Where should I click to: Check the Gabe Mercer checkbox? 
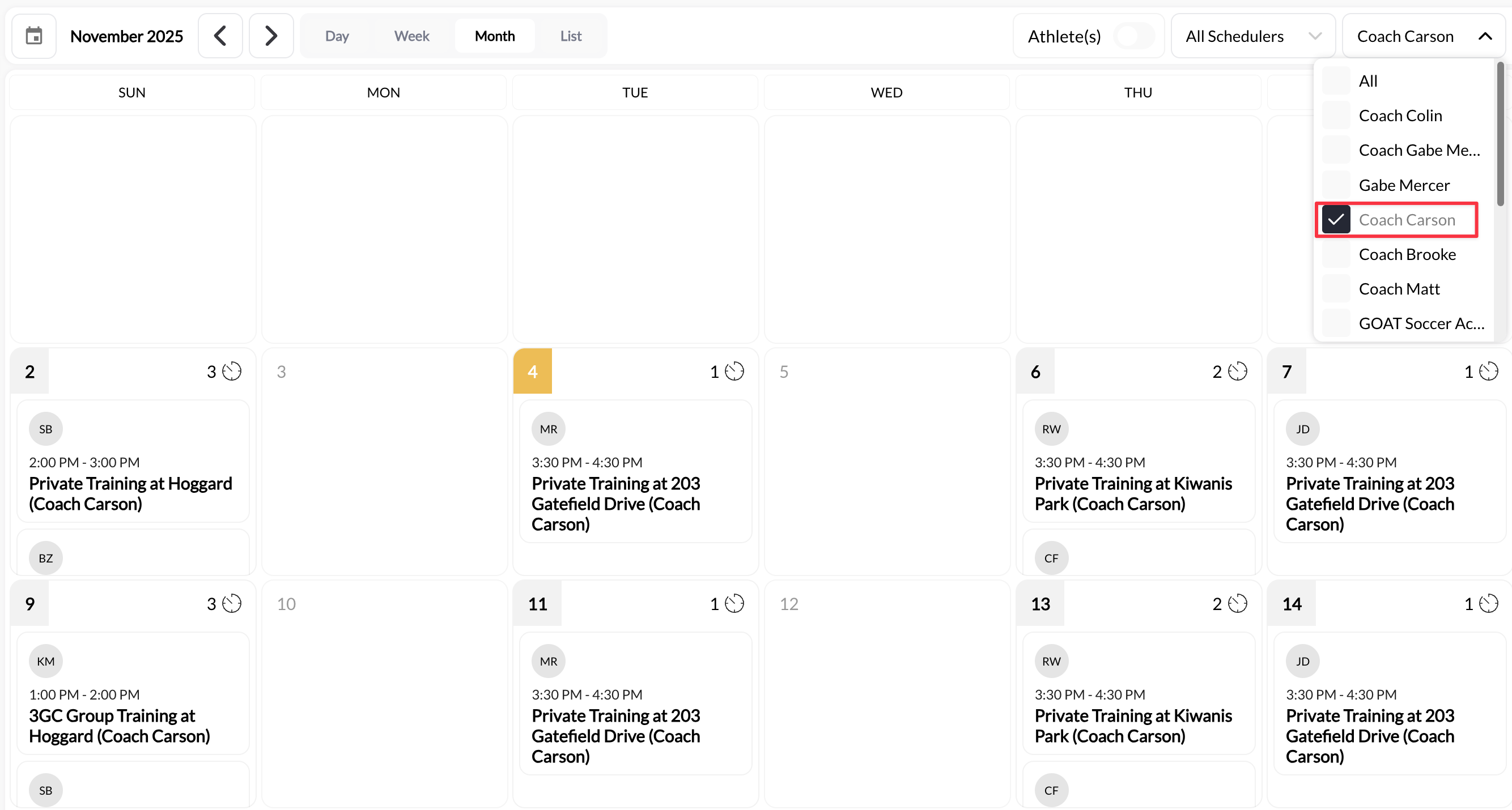(x=1336, y=185)
